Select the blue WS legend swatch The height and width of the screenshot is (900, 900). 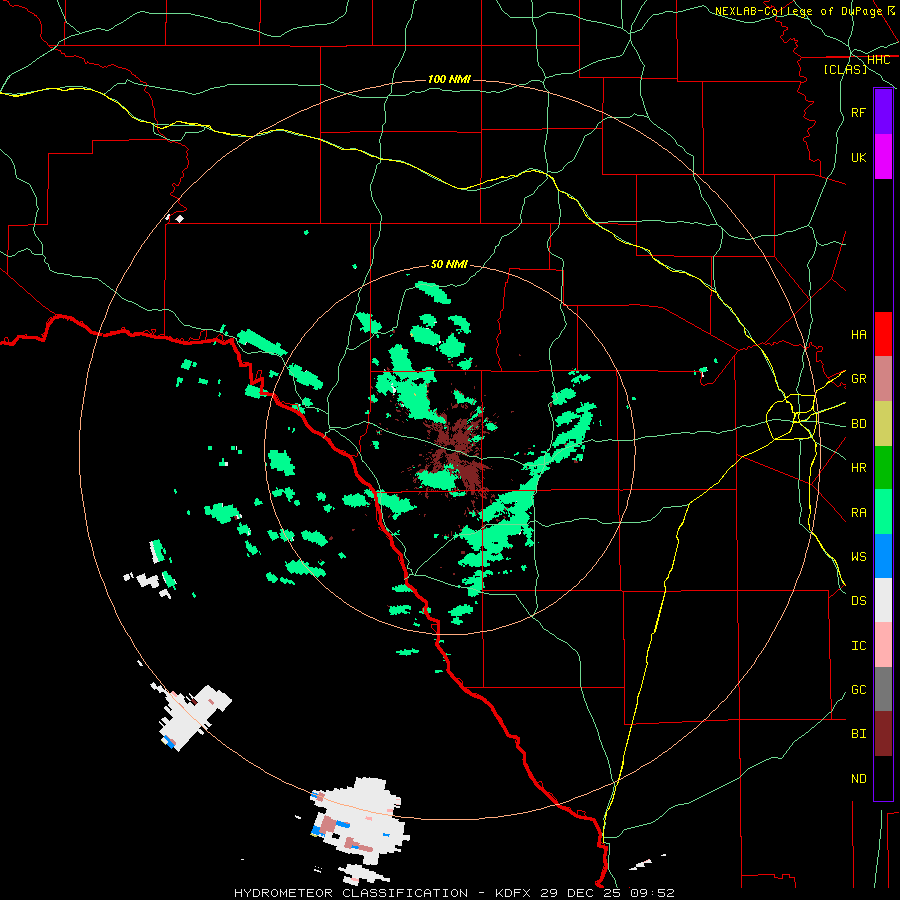(x=883, y=556)
